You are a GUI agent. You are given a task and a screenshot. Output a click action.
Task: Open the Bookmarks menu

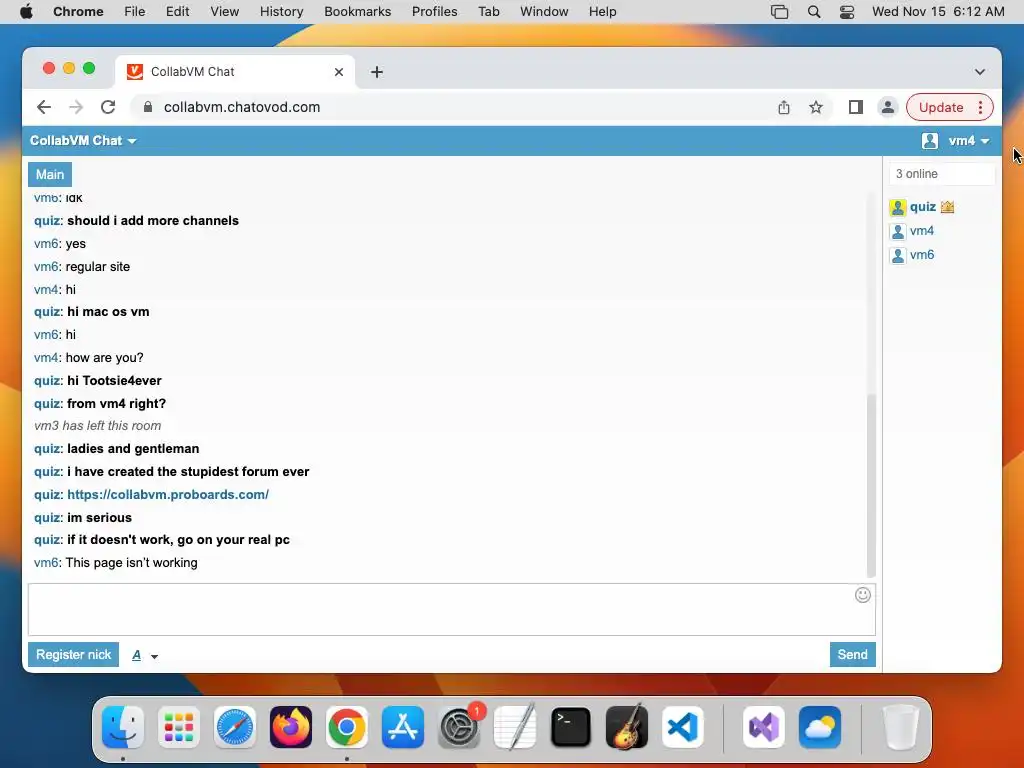357,12
